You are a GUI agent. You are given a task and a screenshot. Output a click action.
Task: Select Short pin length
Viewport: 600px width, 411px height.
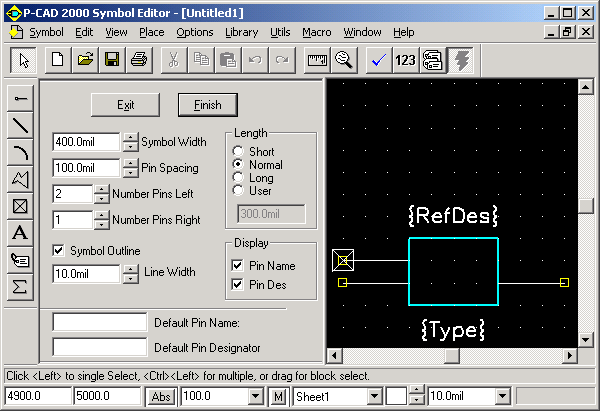tap(238, 151)
